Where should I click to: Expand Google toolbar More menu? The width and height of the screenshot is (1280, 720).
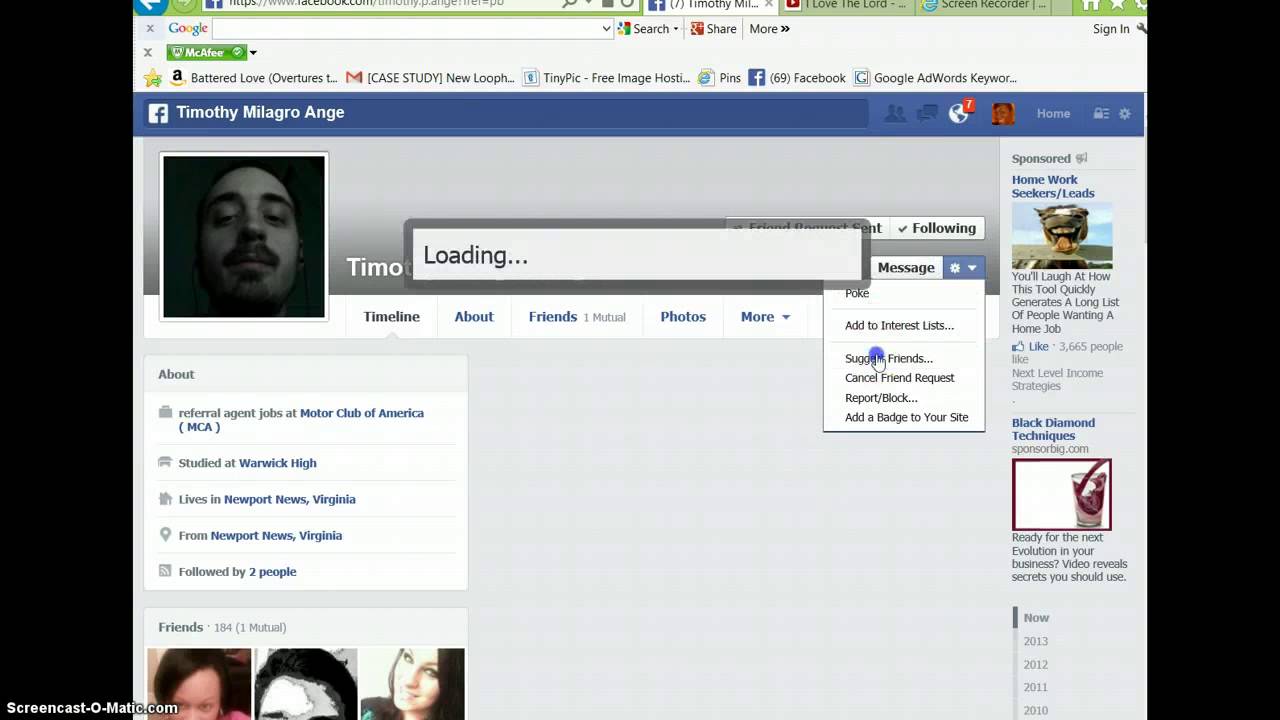769,29
